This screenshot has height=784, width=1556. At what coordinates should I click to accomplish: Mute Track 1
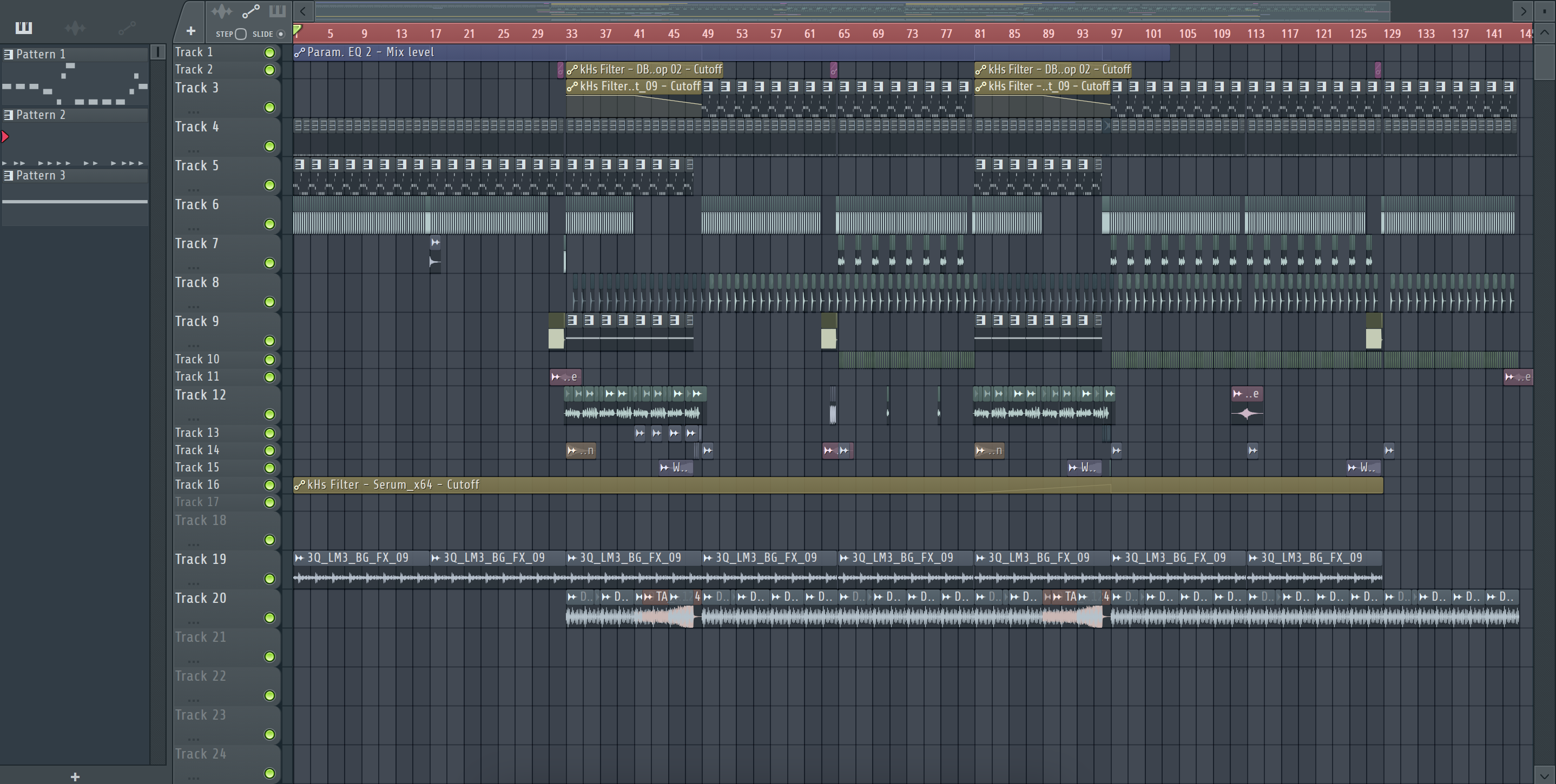[269, 52]
